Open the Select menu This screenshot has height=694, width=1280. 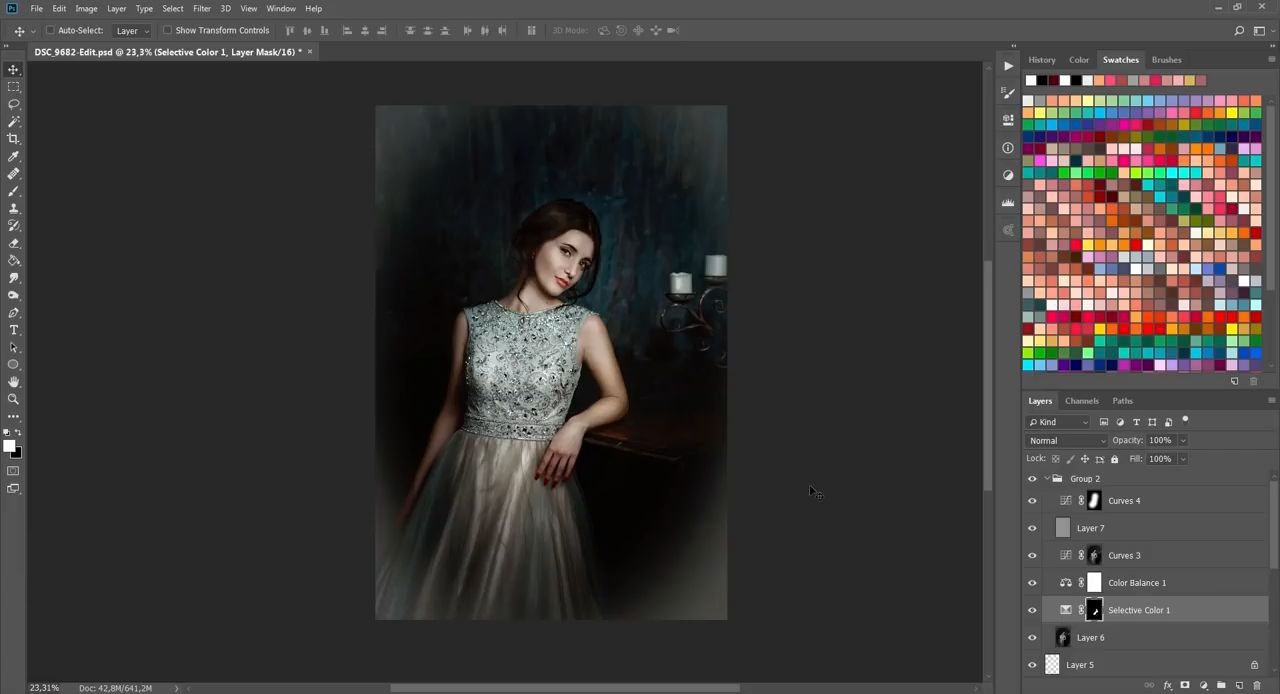[x=173, y=8]
